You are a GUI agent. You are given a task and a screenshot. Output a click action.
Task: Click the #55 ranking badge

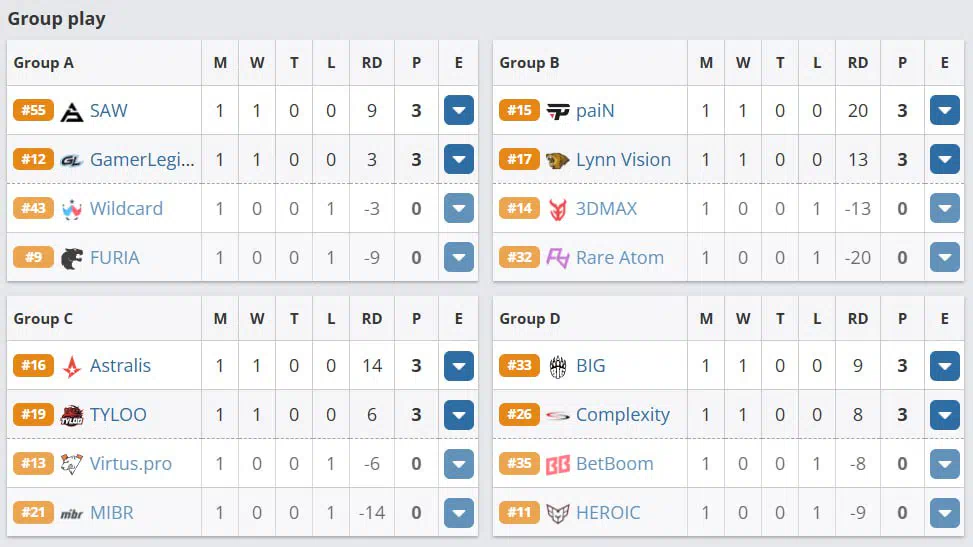point(34,111)
